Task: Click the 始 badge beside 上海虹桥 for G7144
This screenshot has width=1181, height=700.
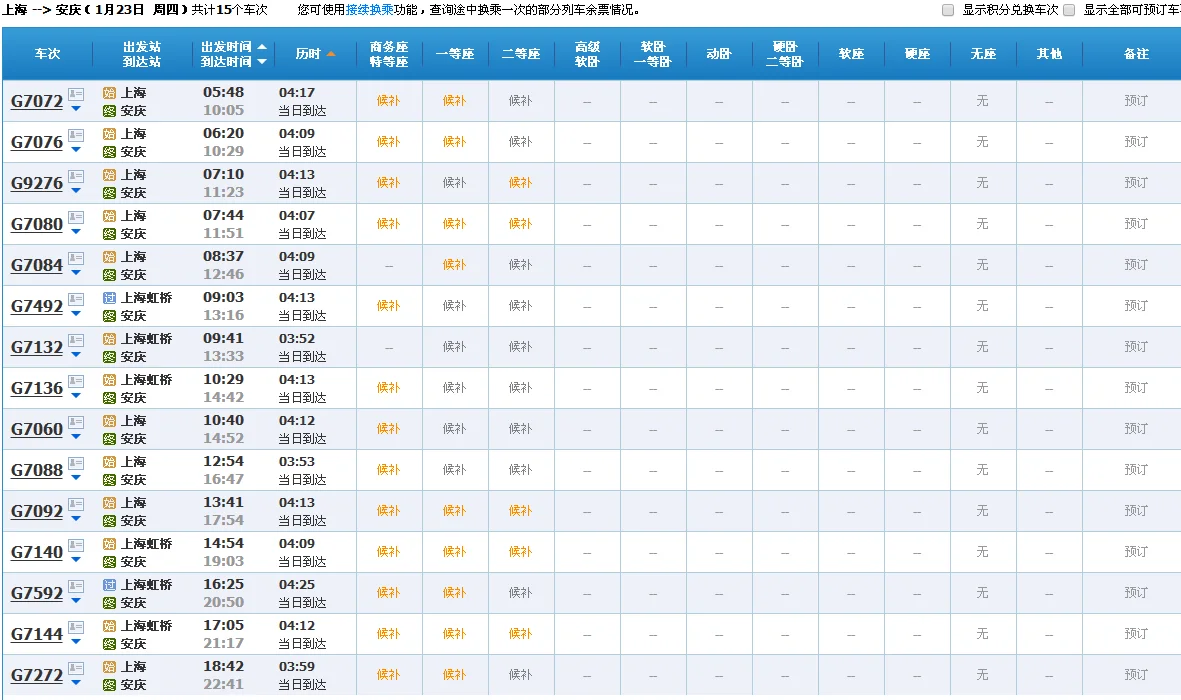Action: pos(109,626)
